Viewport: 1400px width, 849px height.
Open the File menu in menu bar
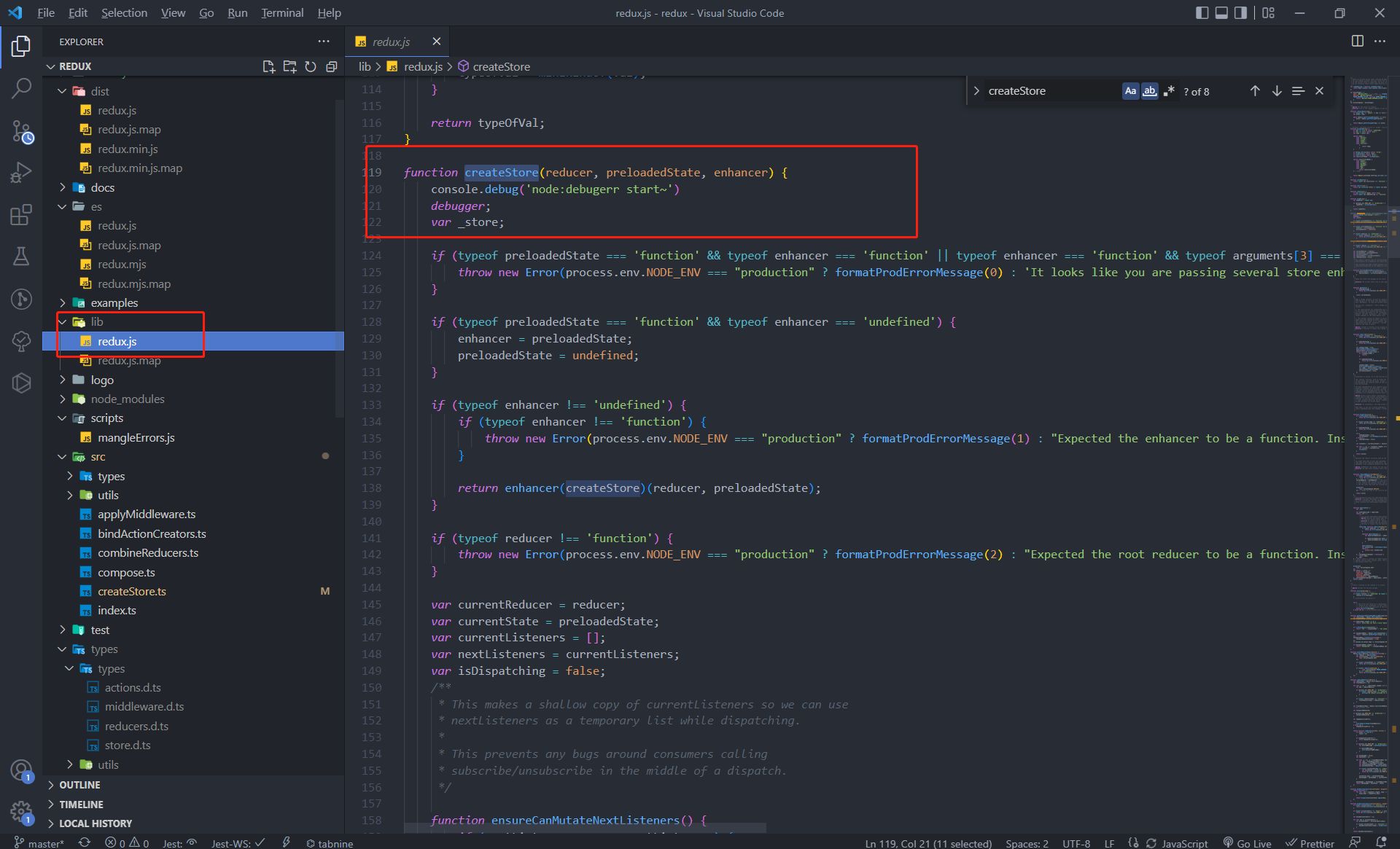(x=45, y=13)
